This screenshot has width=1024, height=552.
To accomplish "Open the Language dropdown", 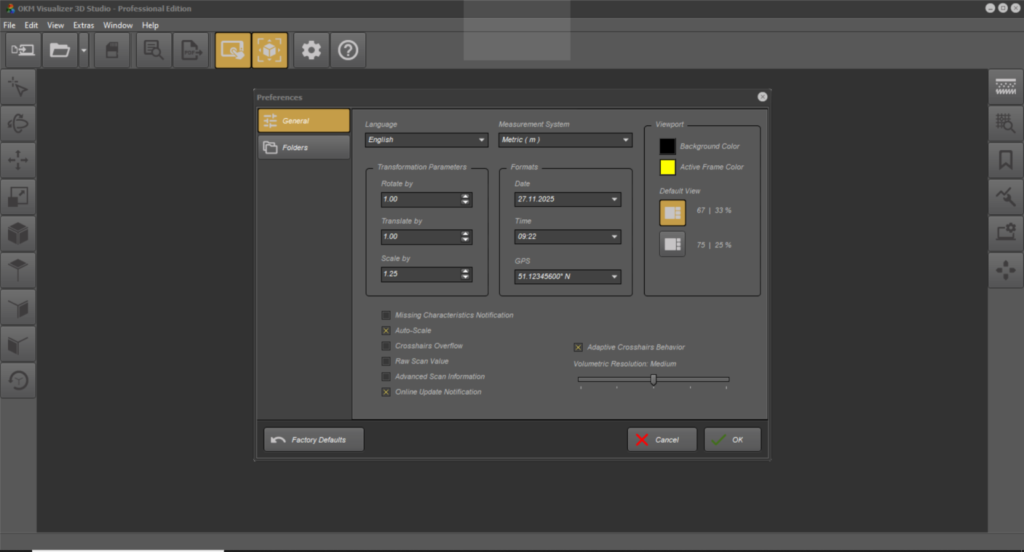I will coord(426,140).
